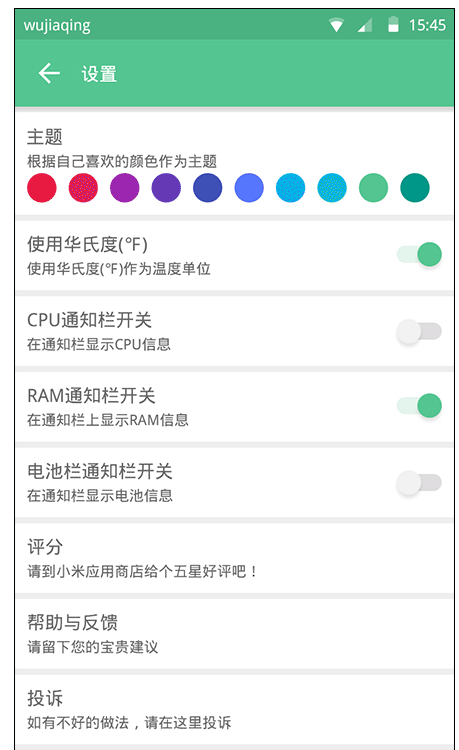
Task: Select the dark indigo theme color
Action: point(208,188)
